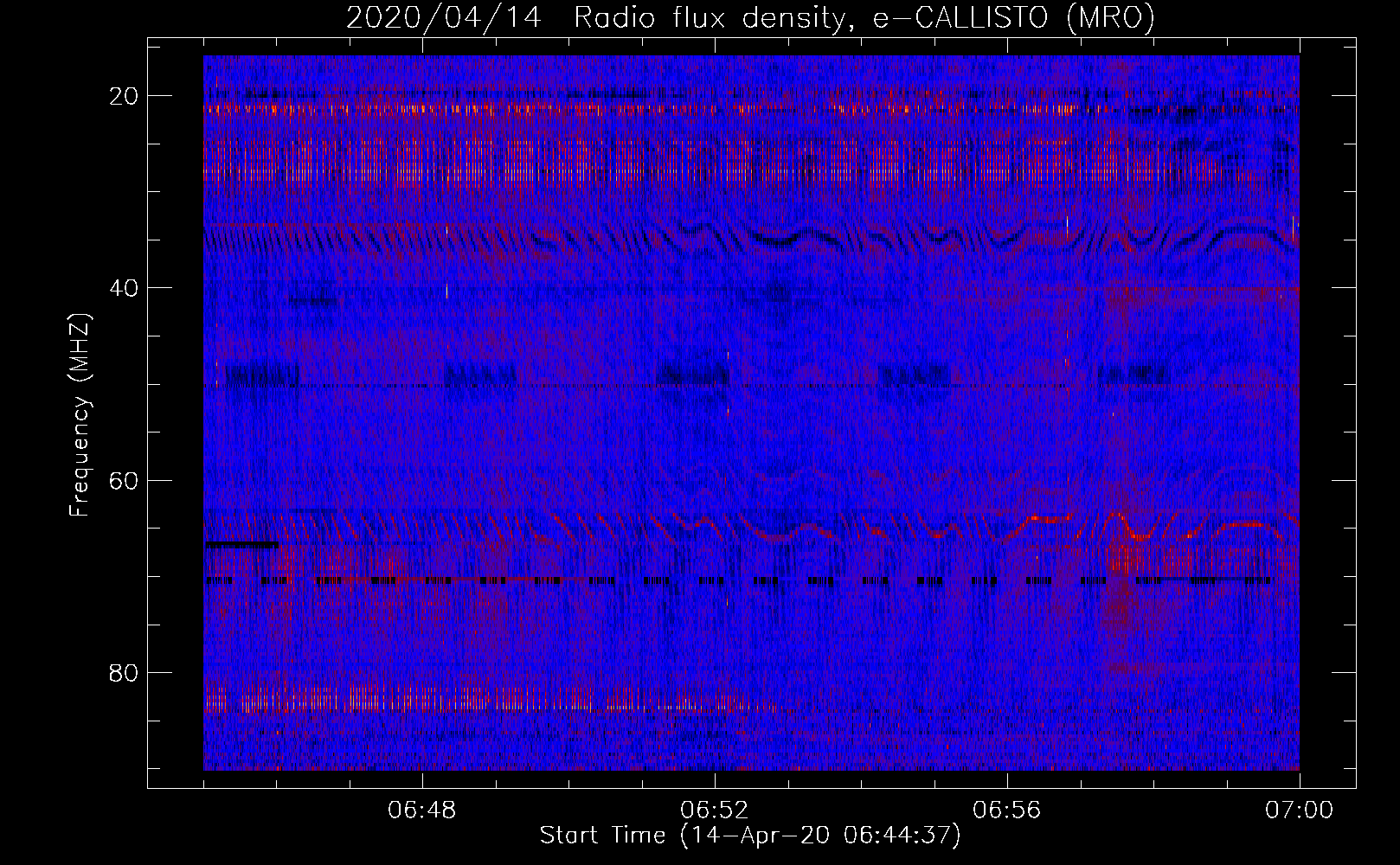Click the plot title '2020/04/14 Radio flux density'
This screenshot has width=1400, height=865.
click(x=750, y=18)
